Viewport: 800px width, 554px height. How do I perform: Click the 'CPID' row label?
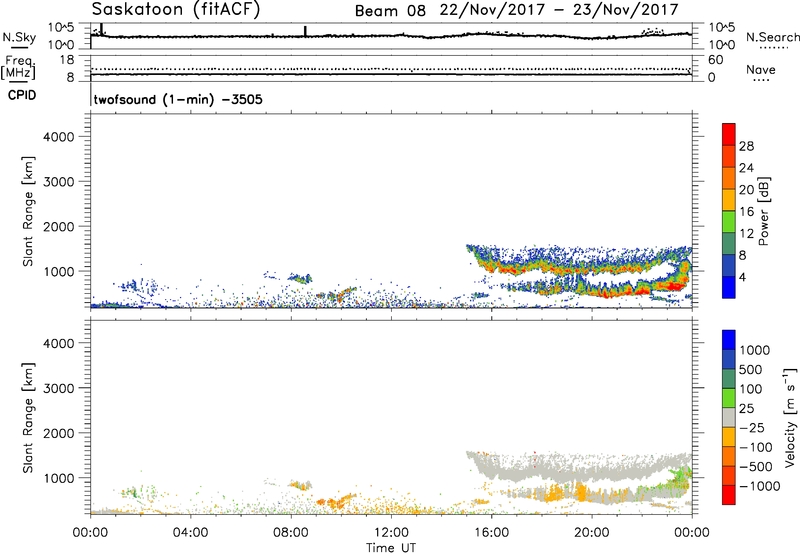(22, 95)
